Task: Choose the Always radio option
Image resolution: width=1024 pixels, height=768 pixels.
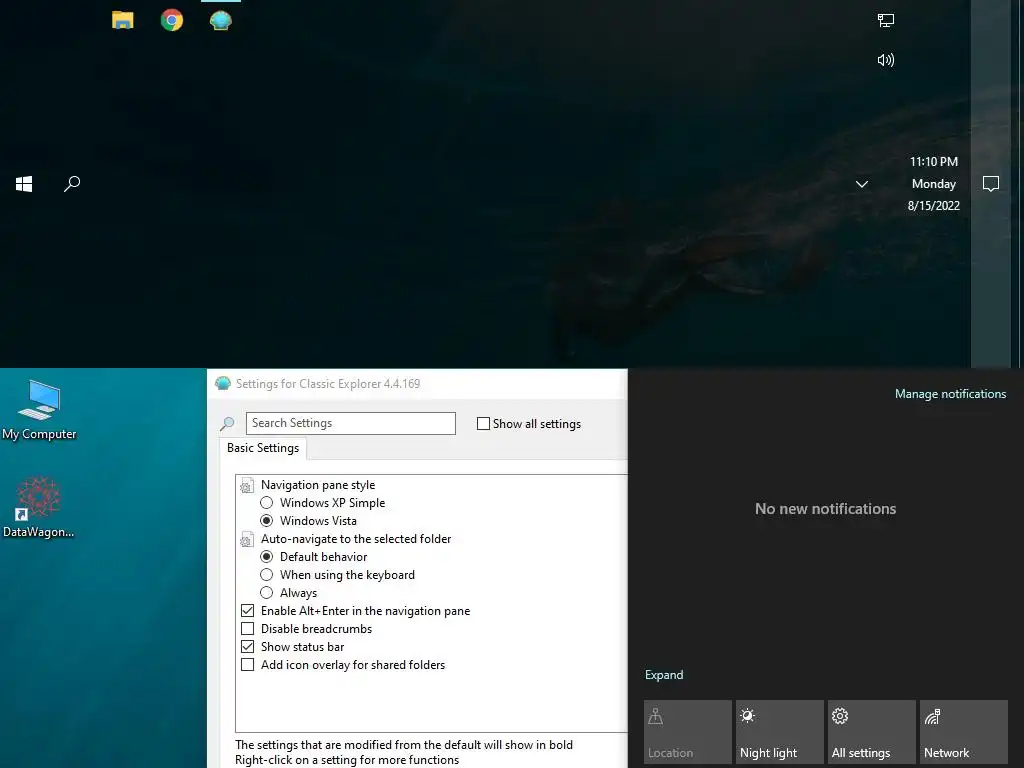Action: [x=266, y=593]
